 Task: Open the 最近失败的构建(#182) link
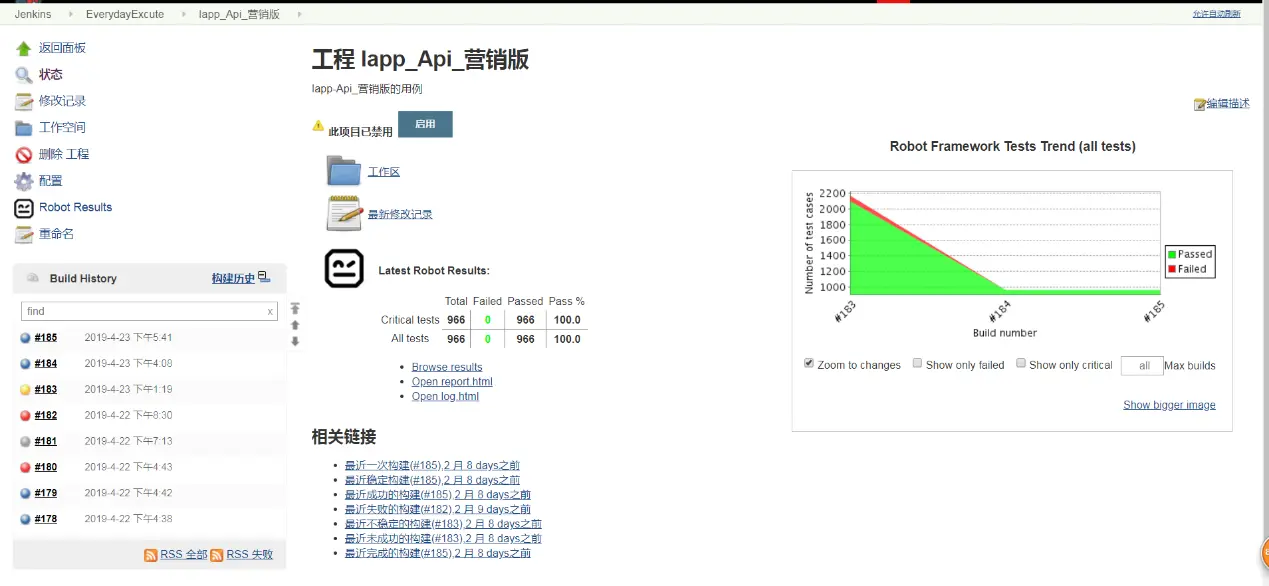point(437,509)
